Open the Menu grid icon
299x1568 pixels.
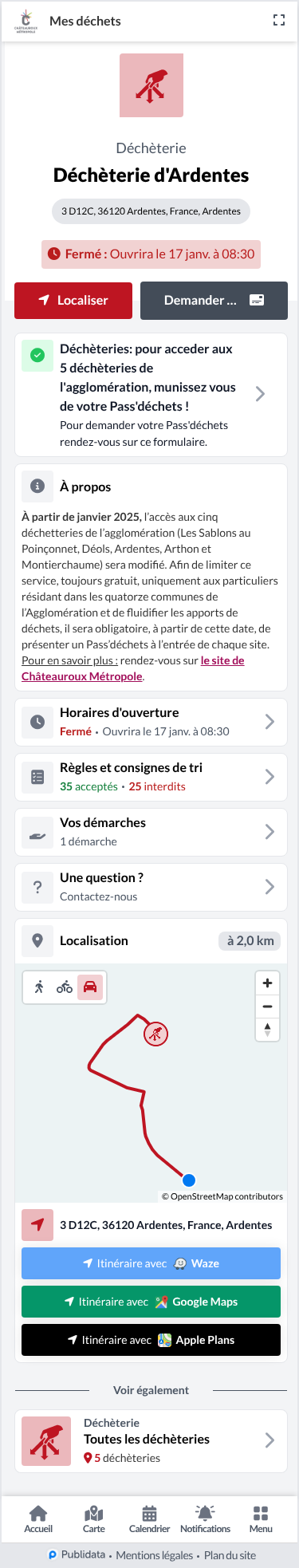(x=261, y=1519)
